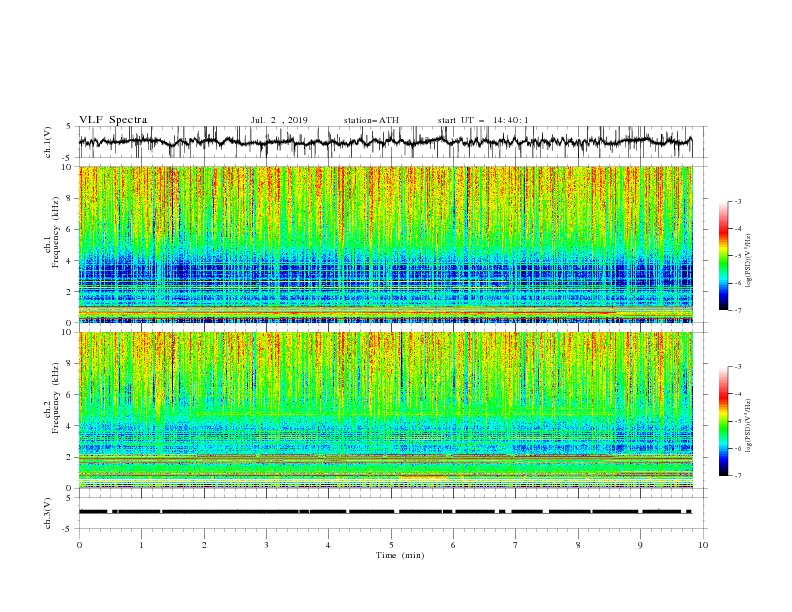Select the "ch.1 Frequency (kHz)" axis label
The height and width of the screenshot is (612, 792).
[x=52, y=232]
